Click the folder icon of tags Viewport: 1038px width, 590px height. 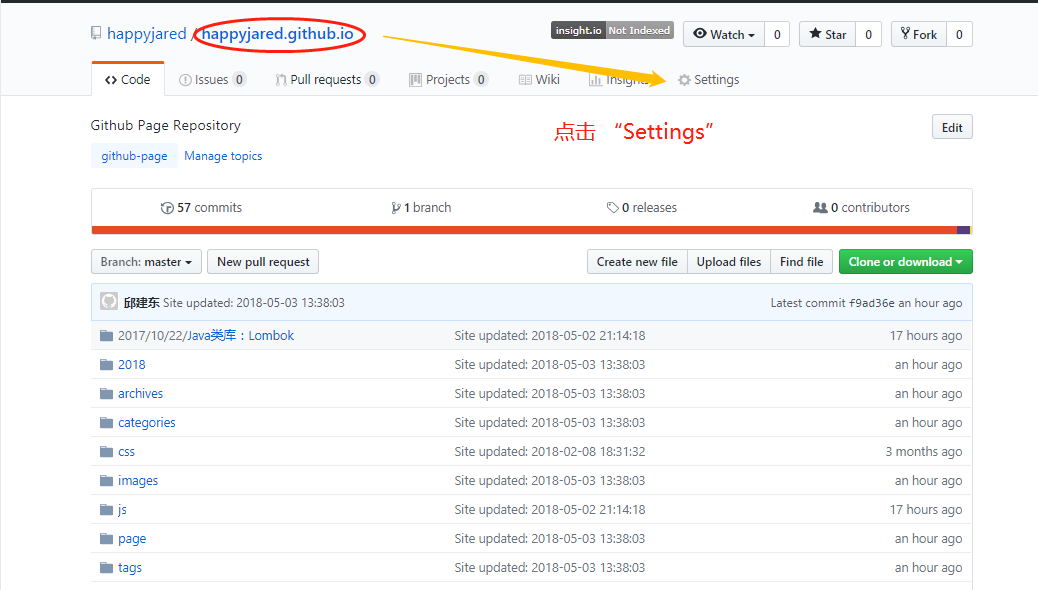pyautogui.click(x=106, y=567)
